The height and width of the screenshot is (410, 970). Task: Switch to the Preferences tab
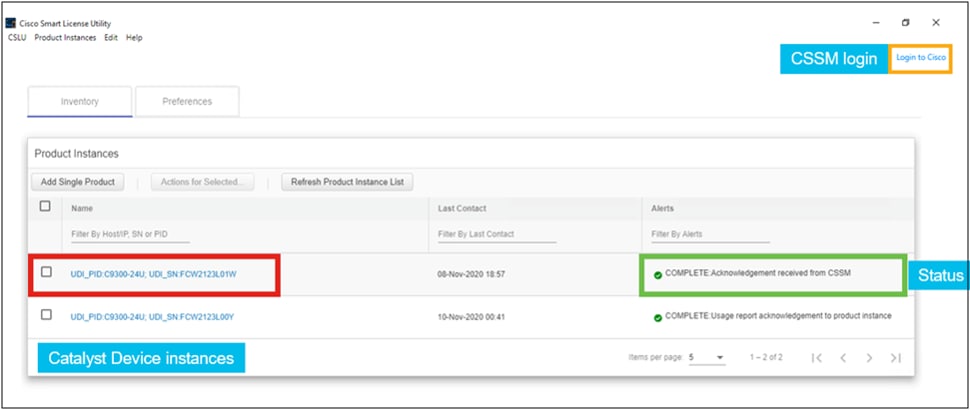(187, 101)
